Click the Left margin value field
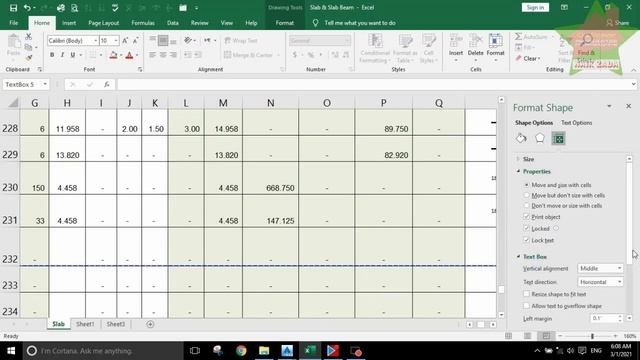This screenshot has width=640, height=360. 604,318
